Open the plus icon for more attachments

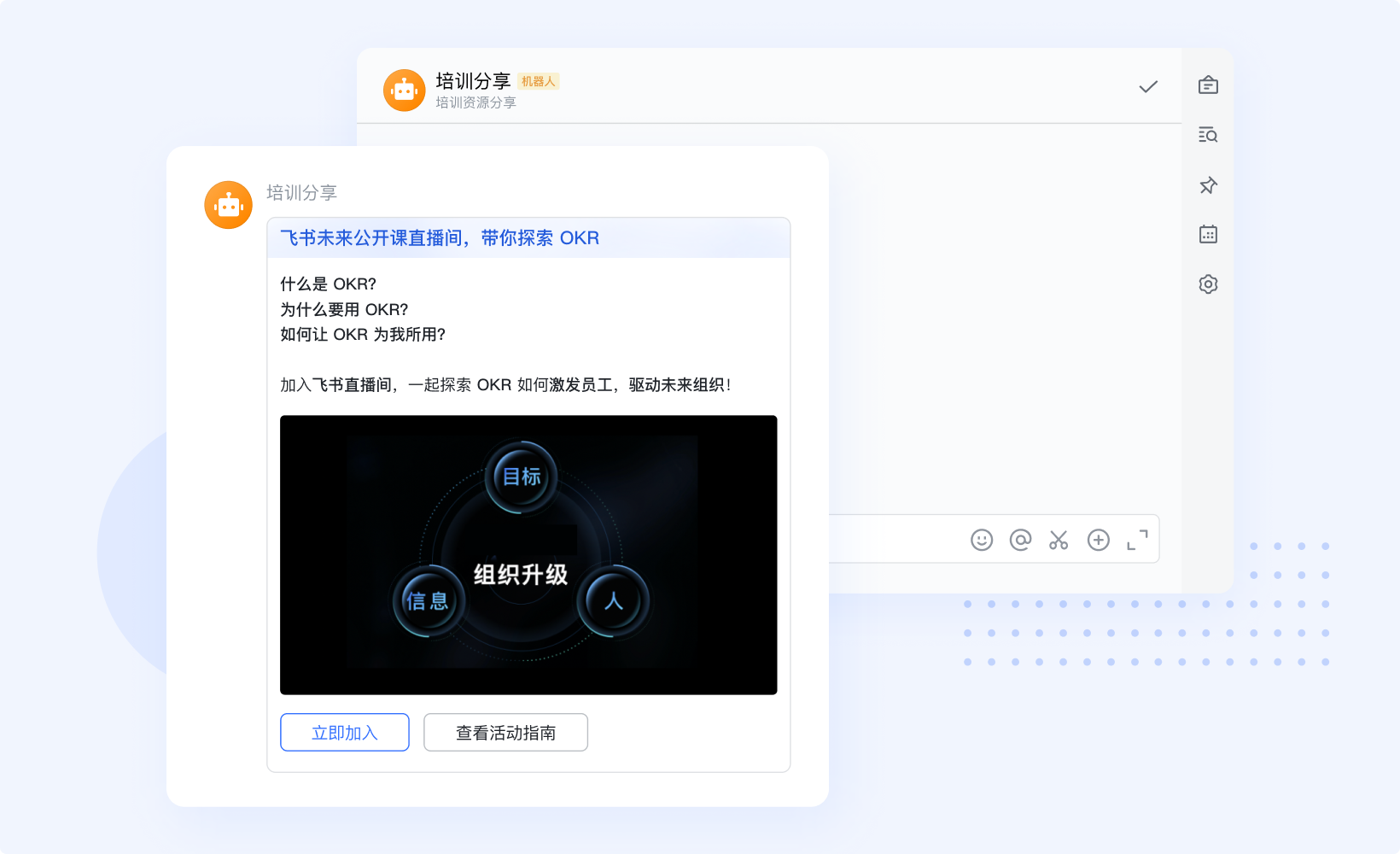(x=1098, y=540)
